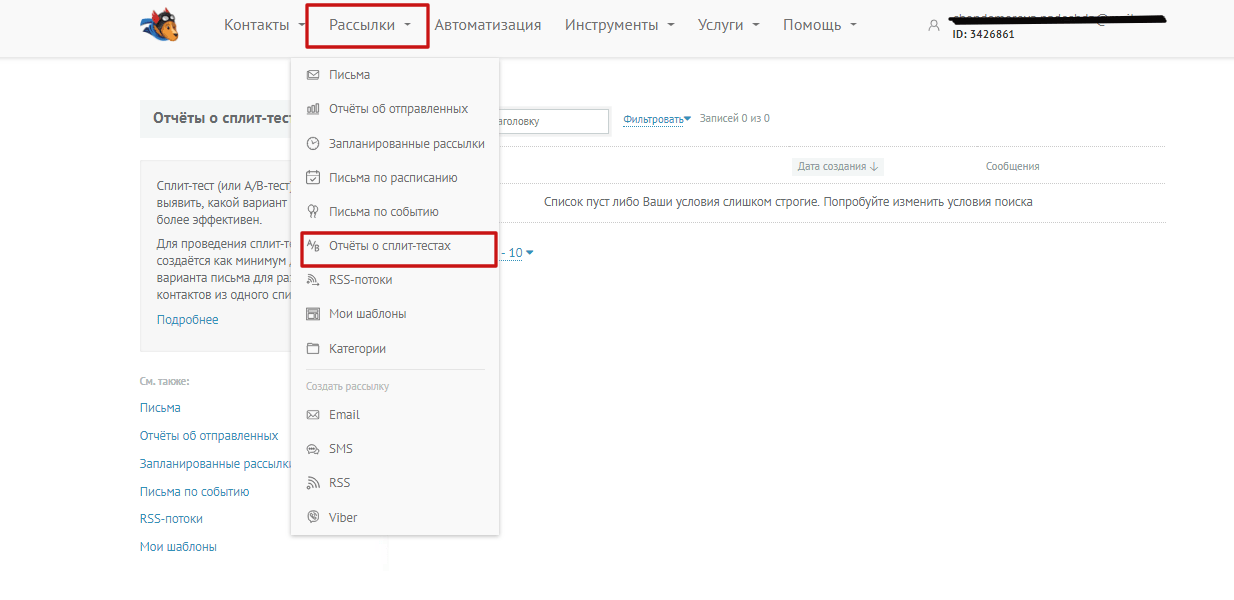Open the Контакты dropdown menu

[265, 25]
